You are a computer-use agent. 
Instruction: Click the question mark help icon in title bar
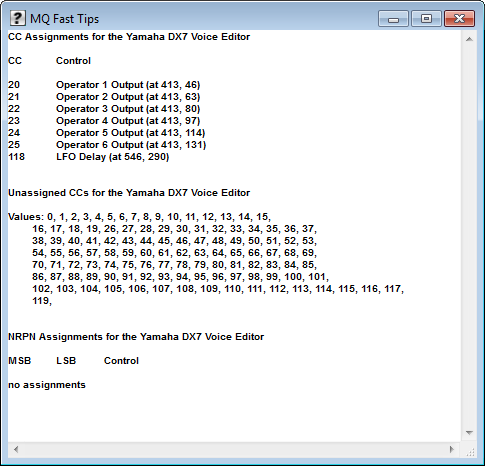17,18
